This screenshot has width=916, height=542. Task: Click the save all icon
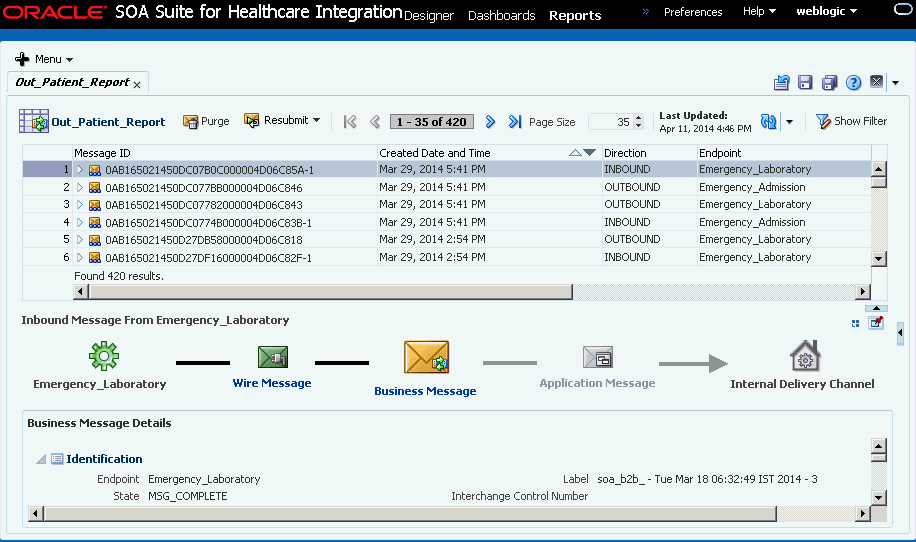coord(829,82)
